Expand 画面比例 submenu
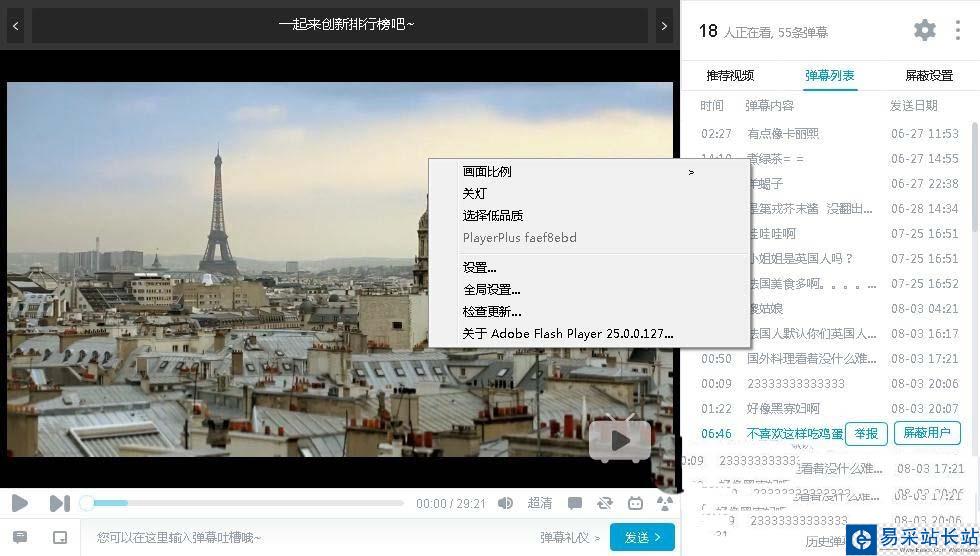This screenshot has height=556, width=980. (x=589, y=171)
